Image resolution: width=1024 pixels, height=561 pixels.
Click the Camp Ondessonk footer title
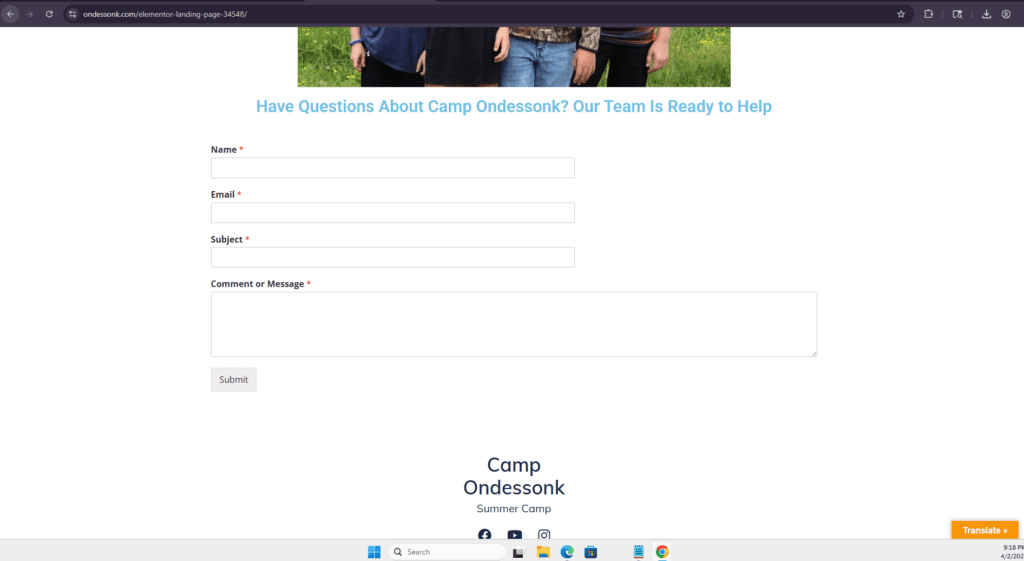tap(514, 476)
